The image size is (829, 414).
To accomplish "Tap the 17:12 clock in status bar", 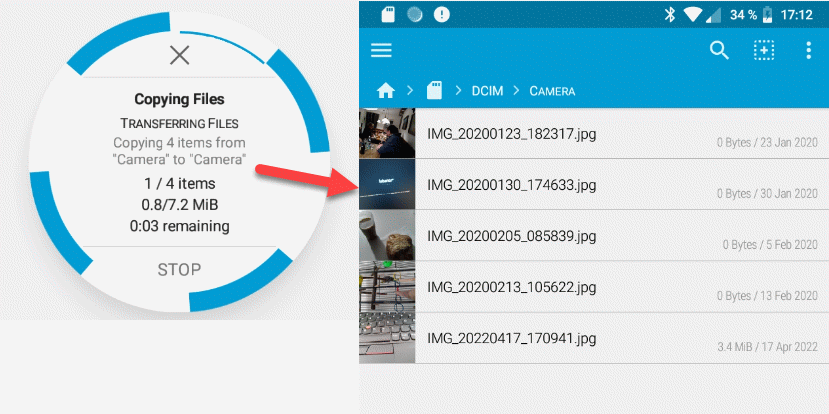I will pos(796,15).
